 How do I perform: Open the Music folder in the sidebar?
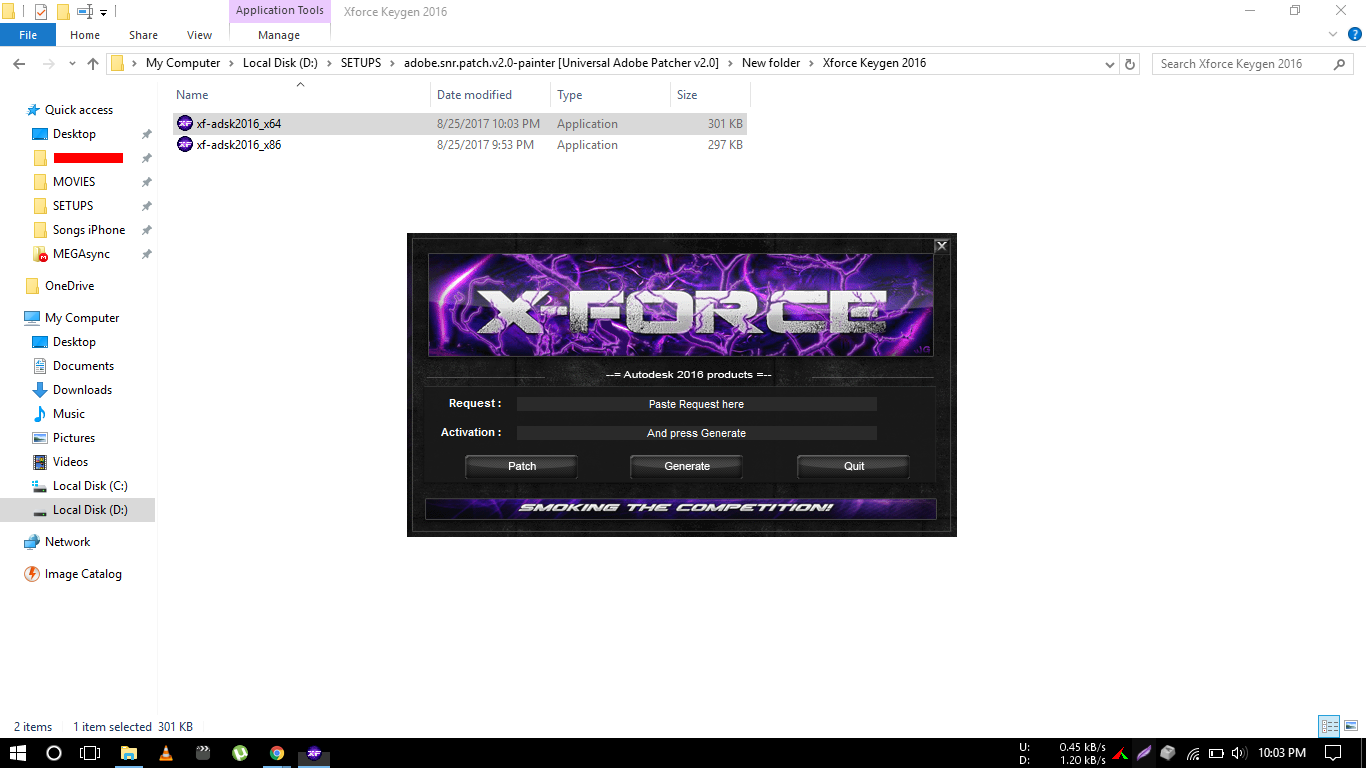click(69, 414)
